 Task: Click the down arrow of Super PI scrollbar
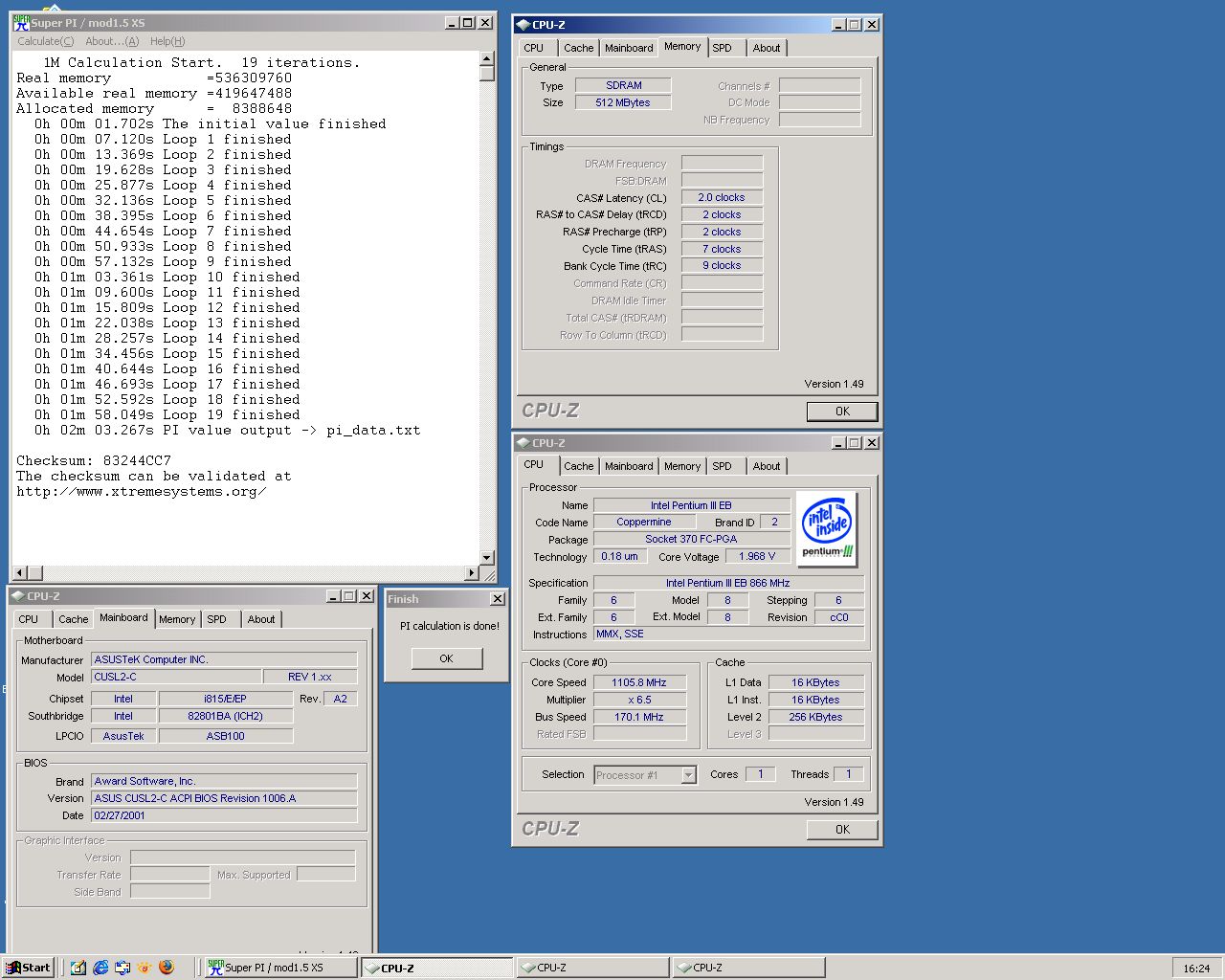click(x=486, y=557)
